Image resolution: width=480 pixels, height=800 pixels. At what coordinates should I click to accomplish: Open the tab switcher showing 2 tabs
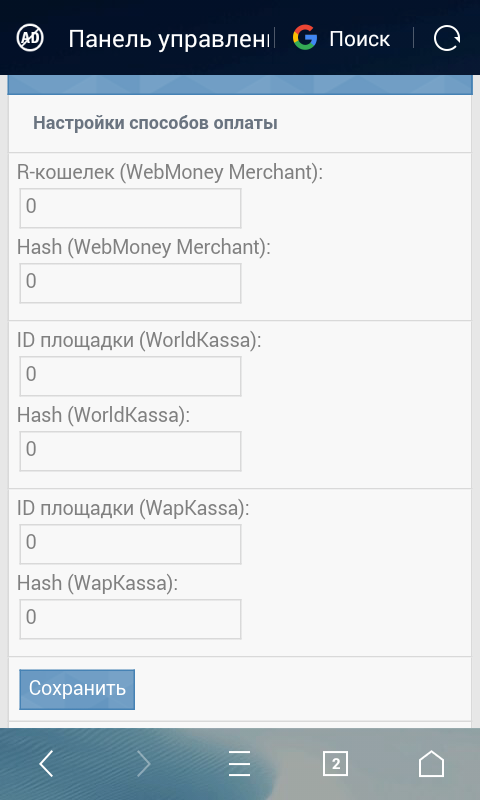click(336, 764)
